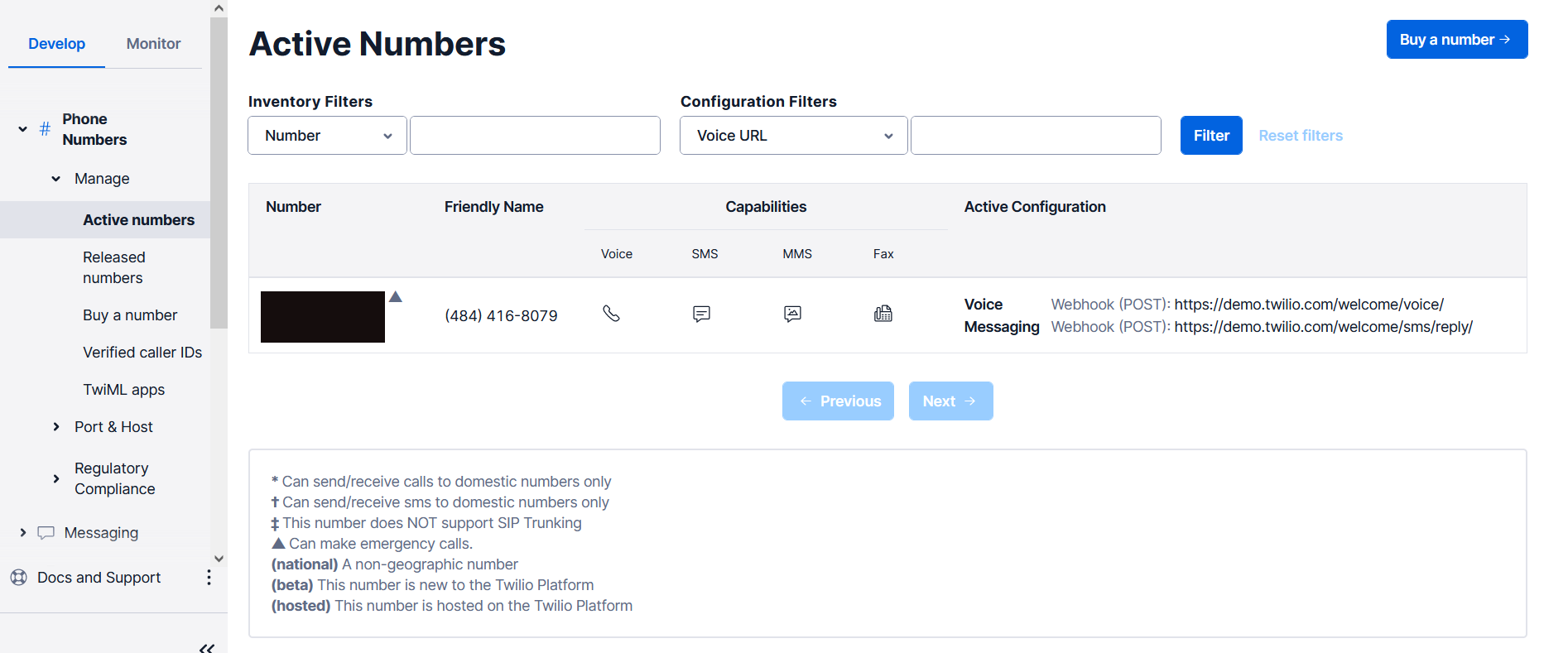The image size is (1568, 653).
Task: Switch to the Monitor tab
Action: (x=153, y=44)
